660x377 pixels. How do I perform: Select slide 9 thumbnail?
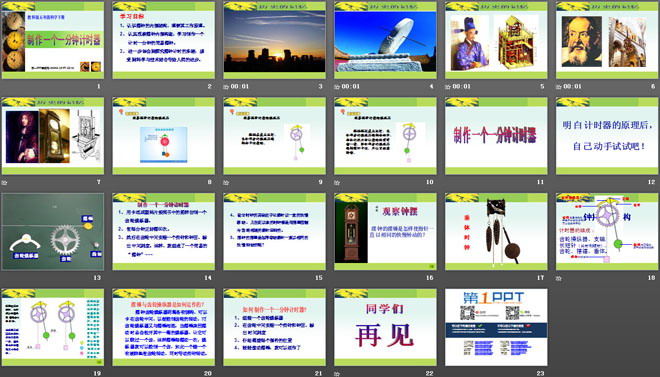pyautogui.click(x=274, y=136)
